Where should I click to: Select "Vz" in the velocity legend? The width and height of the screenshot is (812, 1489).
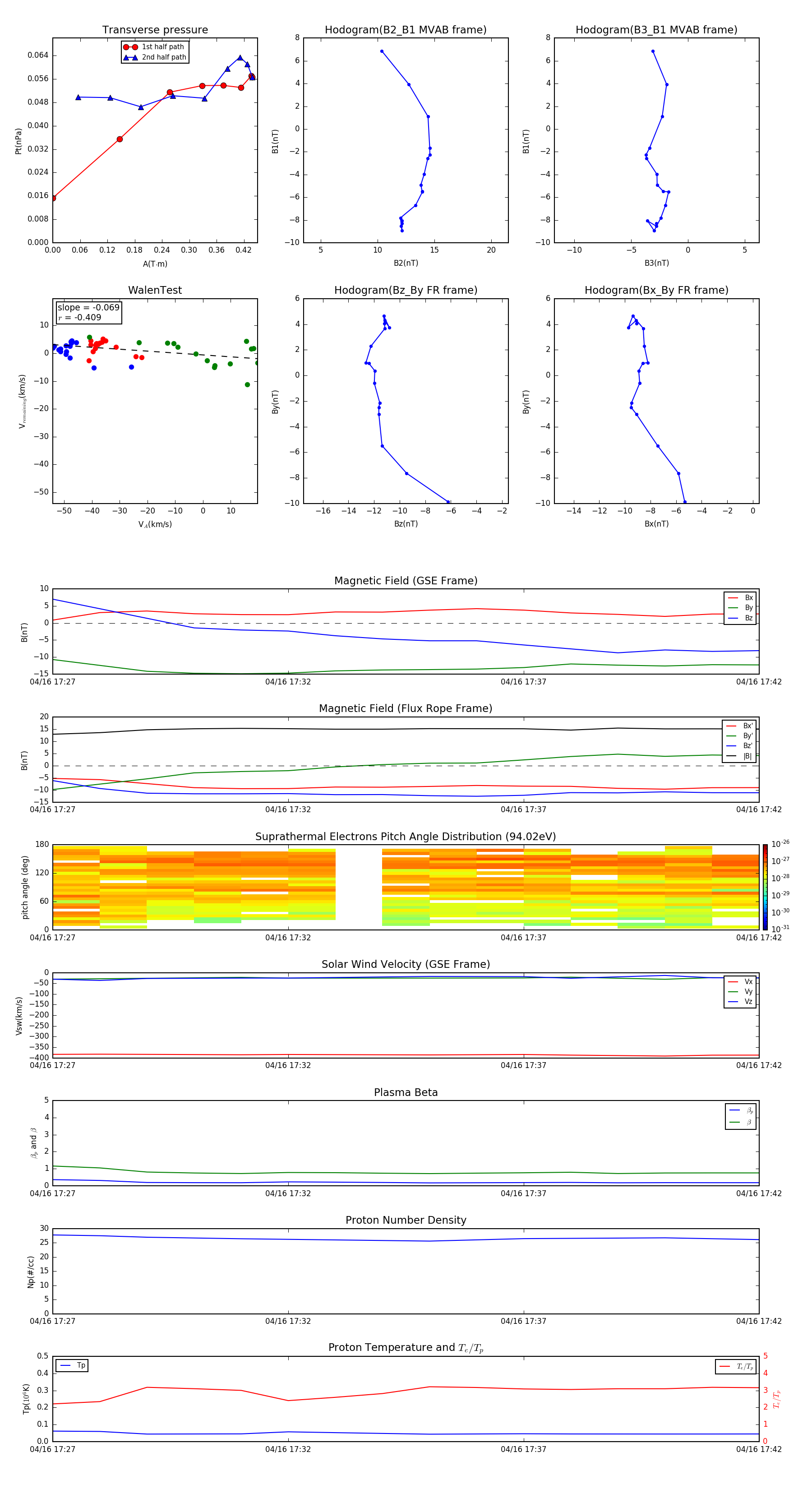(x=741, y=1002)
